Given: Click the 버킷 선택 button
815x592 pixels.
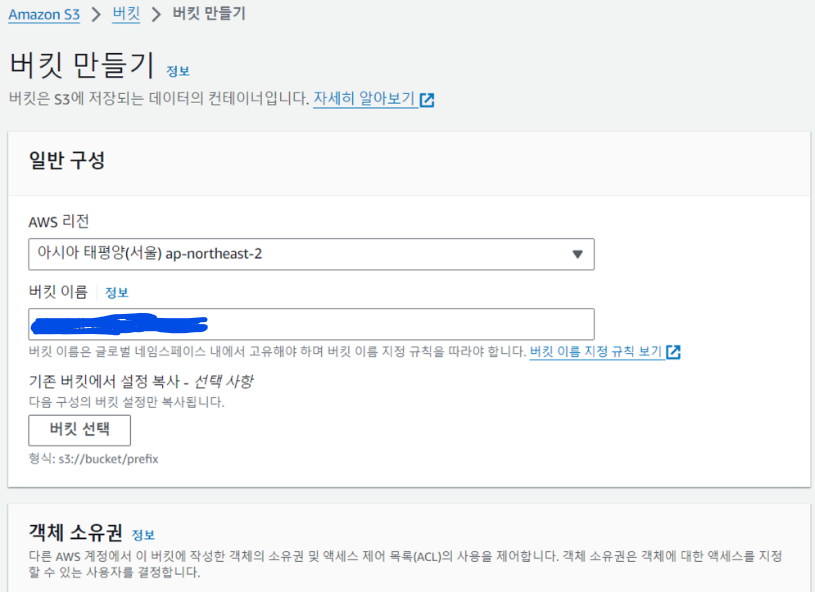Looking at the screenshot, I should [80, 430].
